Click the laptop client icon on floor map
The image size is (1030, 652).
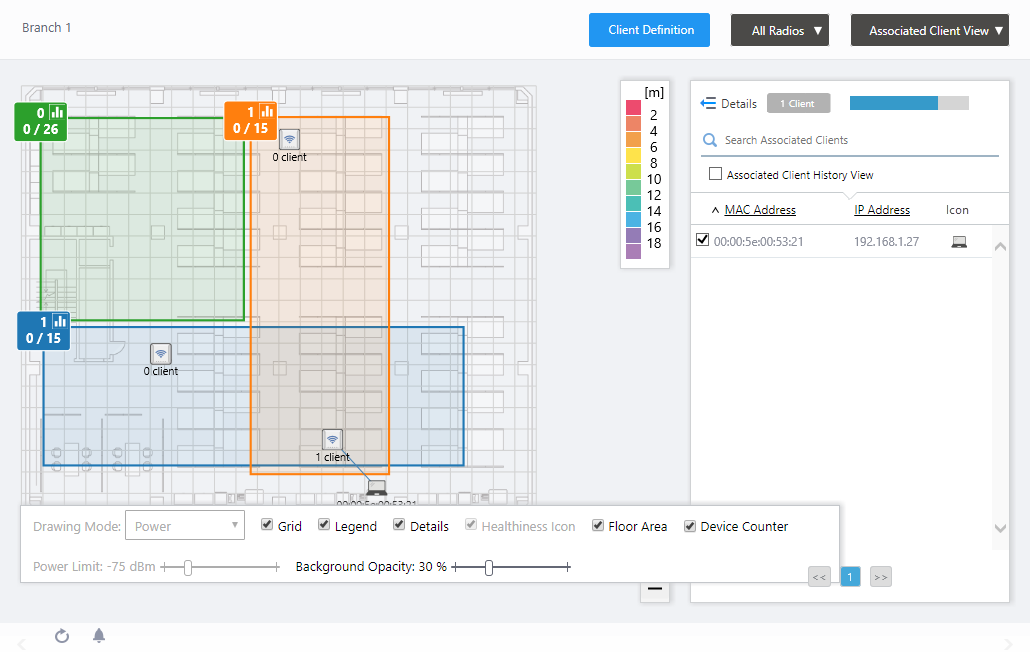click(x=376, y=488)
